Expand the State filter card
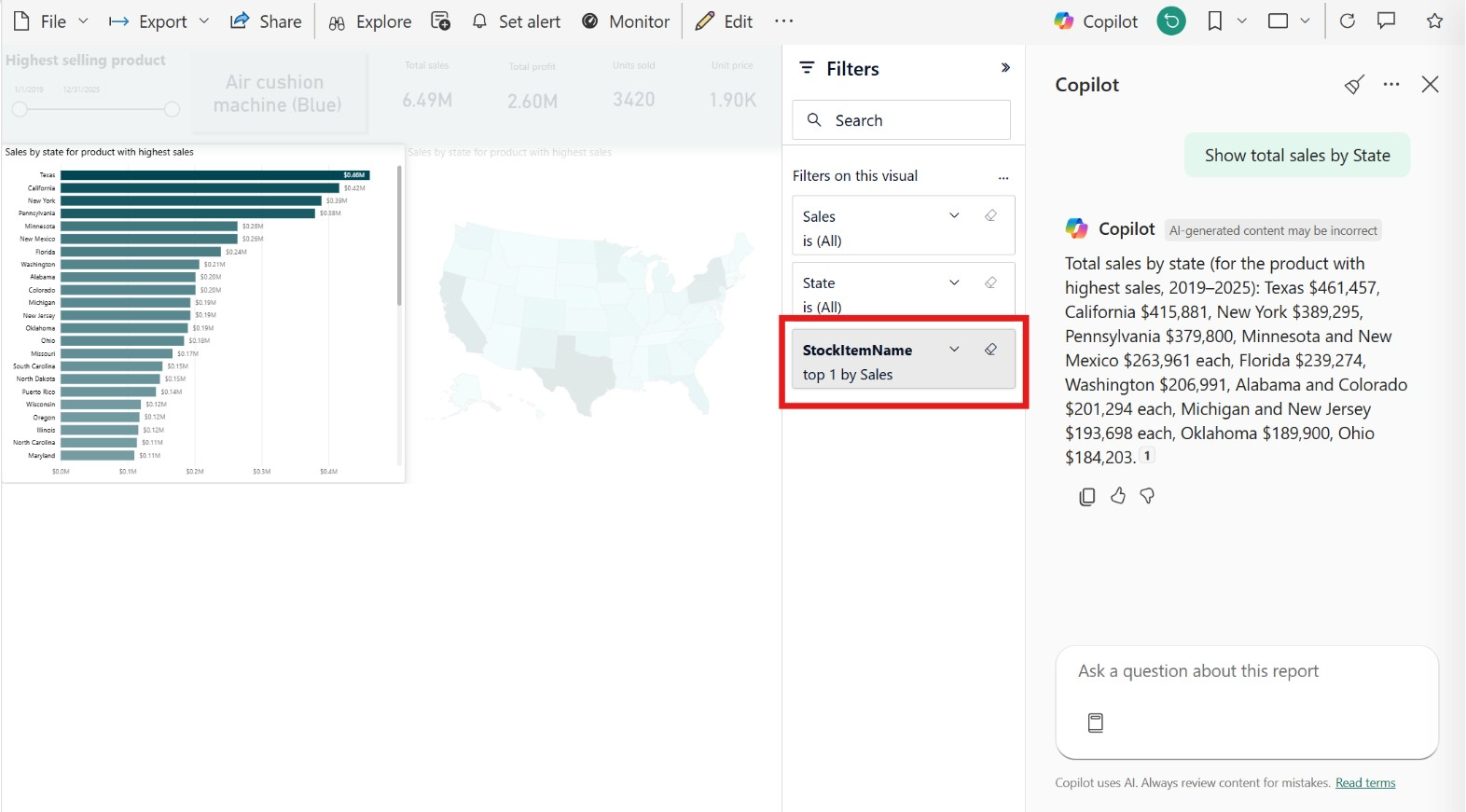 954,282
